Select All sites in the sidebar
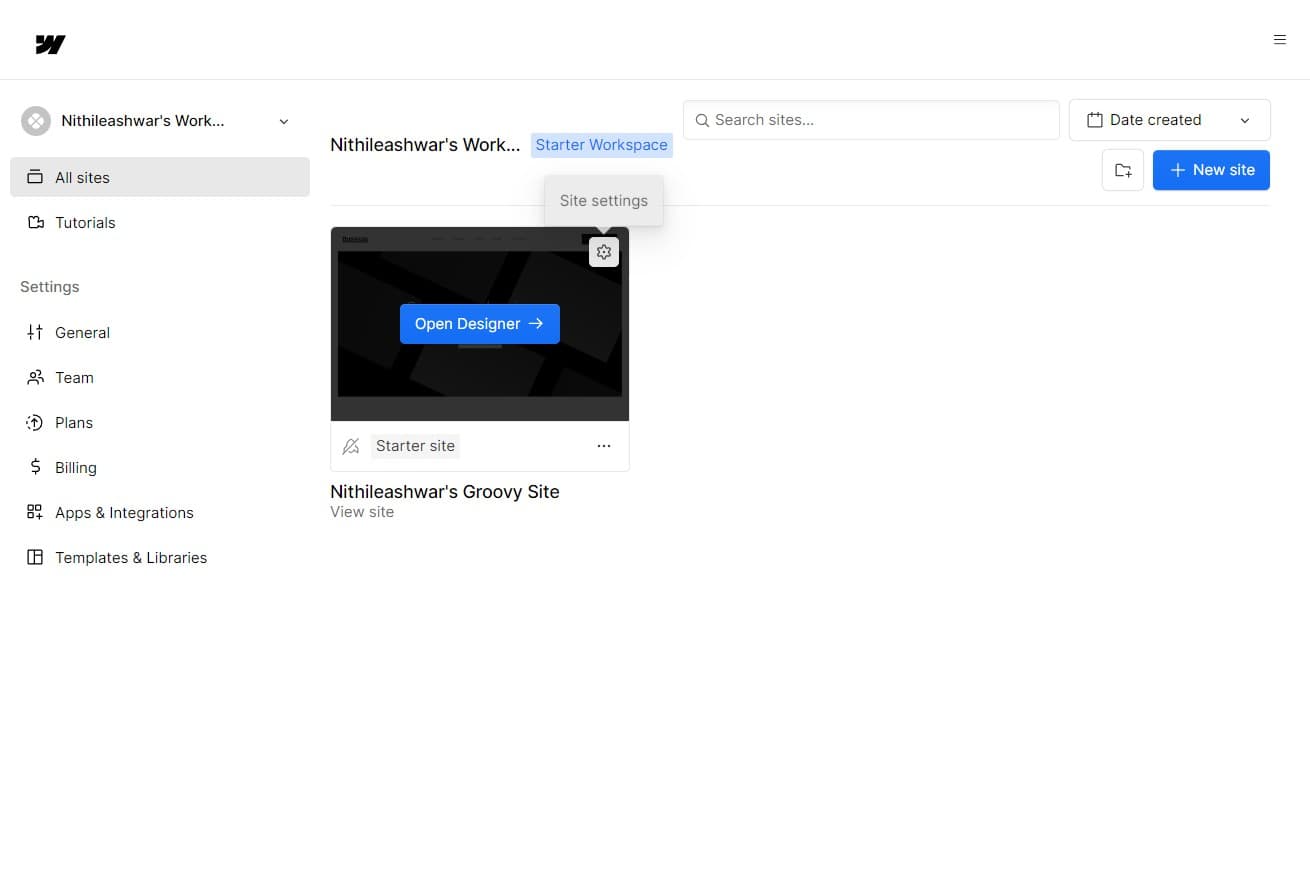The image size is (1310, 894). (x=160, y=177)
